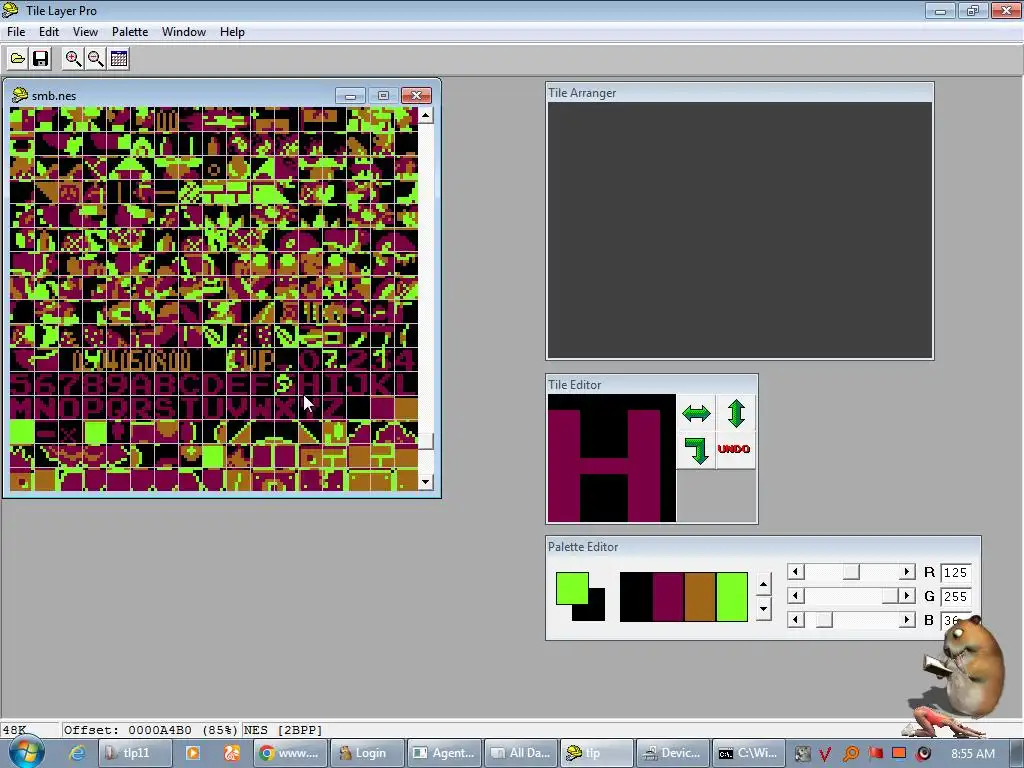Pick the black palette color swatch
The width and height of the screenshot is (1024, 768).
click(x=636, y=597)
